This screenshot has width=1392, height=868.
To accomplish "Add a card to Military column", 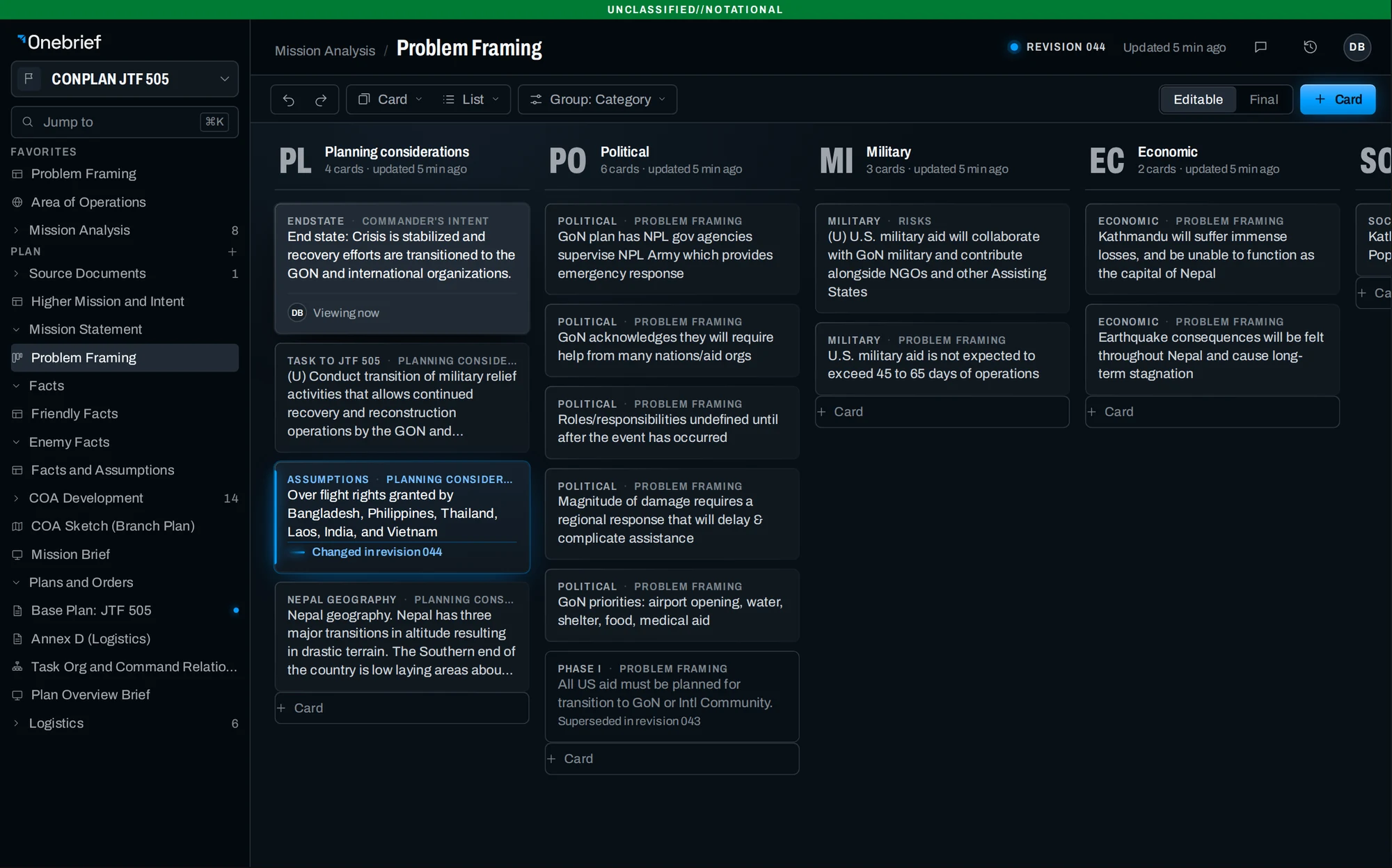I will [x=942, y=412].
